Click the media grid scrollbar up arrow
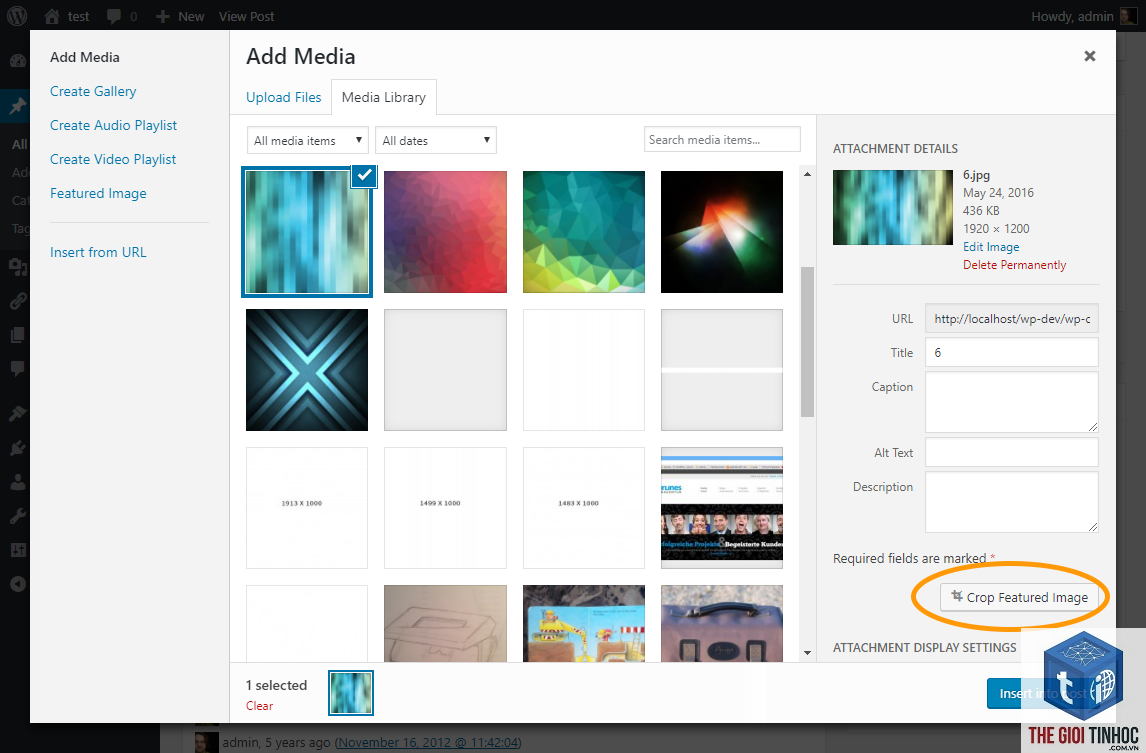 [807, 174]
